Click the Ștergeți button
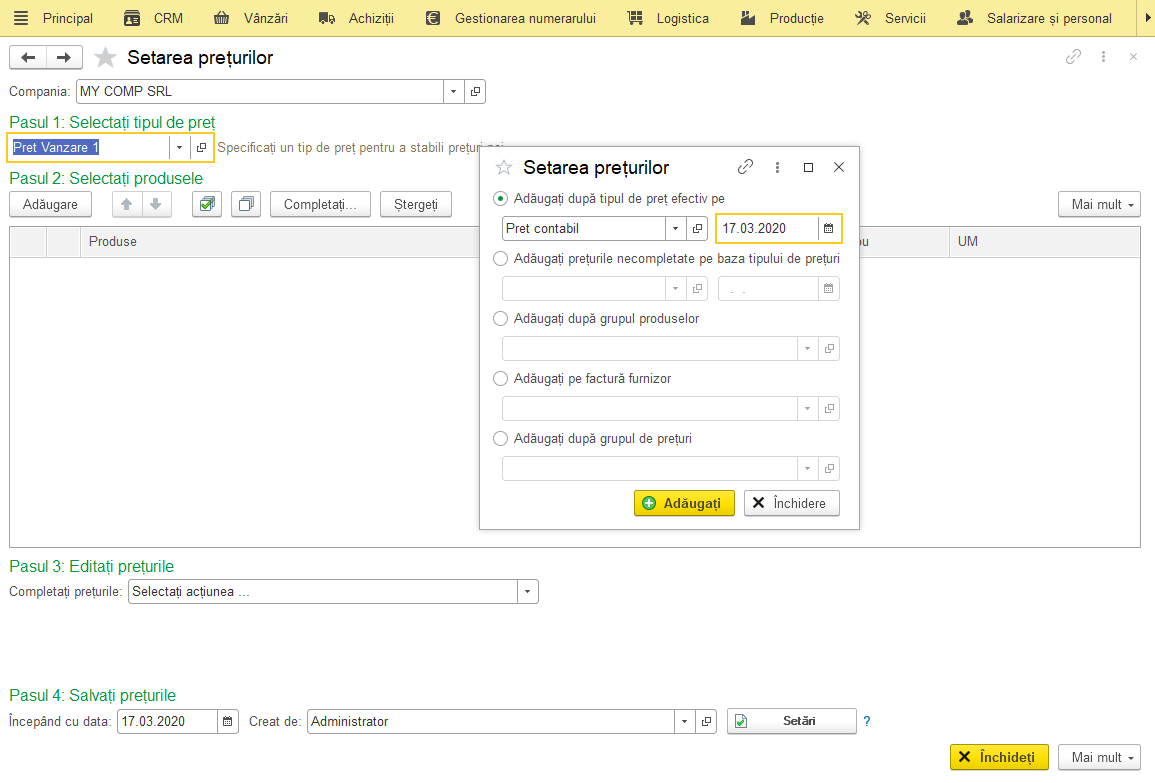 click(415, 204)
